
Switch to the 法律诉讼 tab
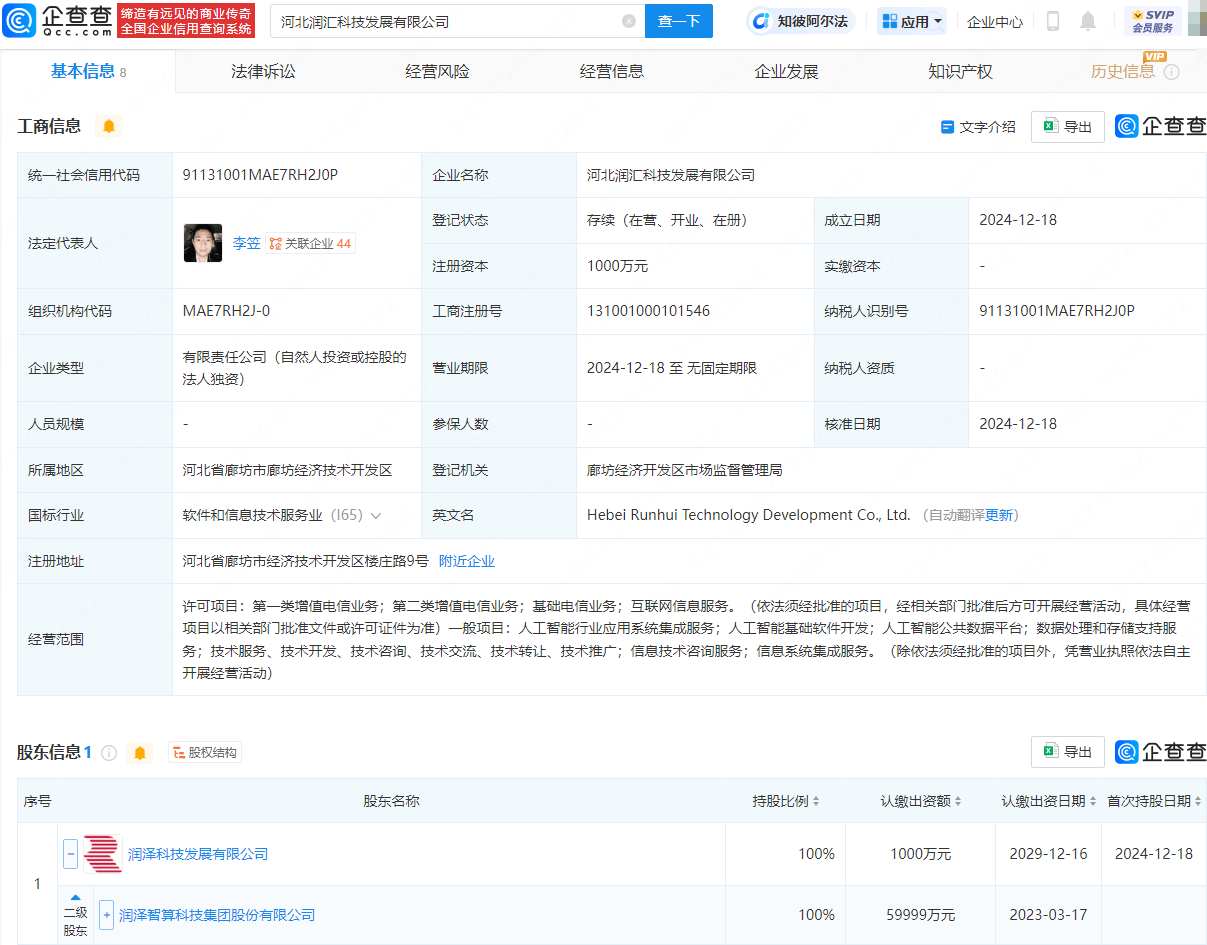tap(263, 72)
